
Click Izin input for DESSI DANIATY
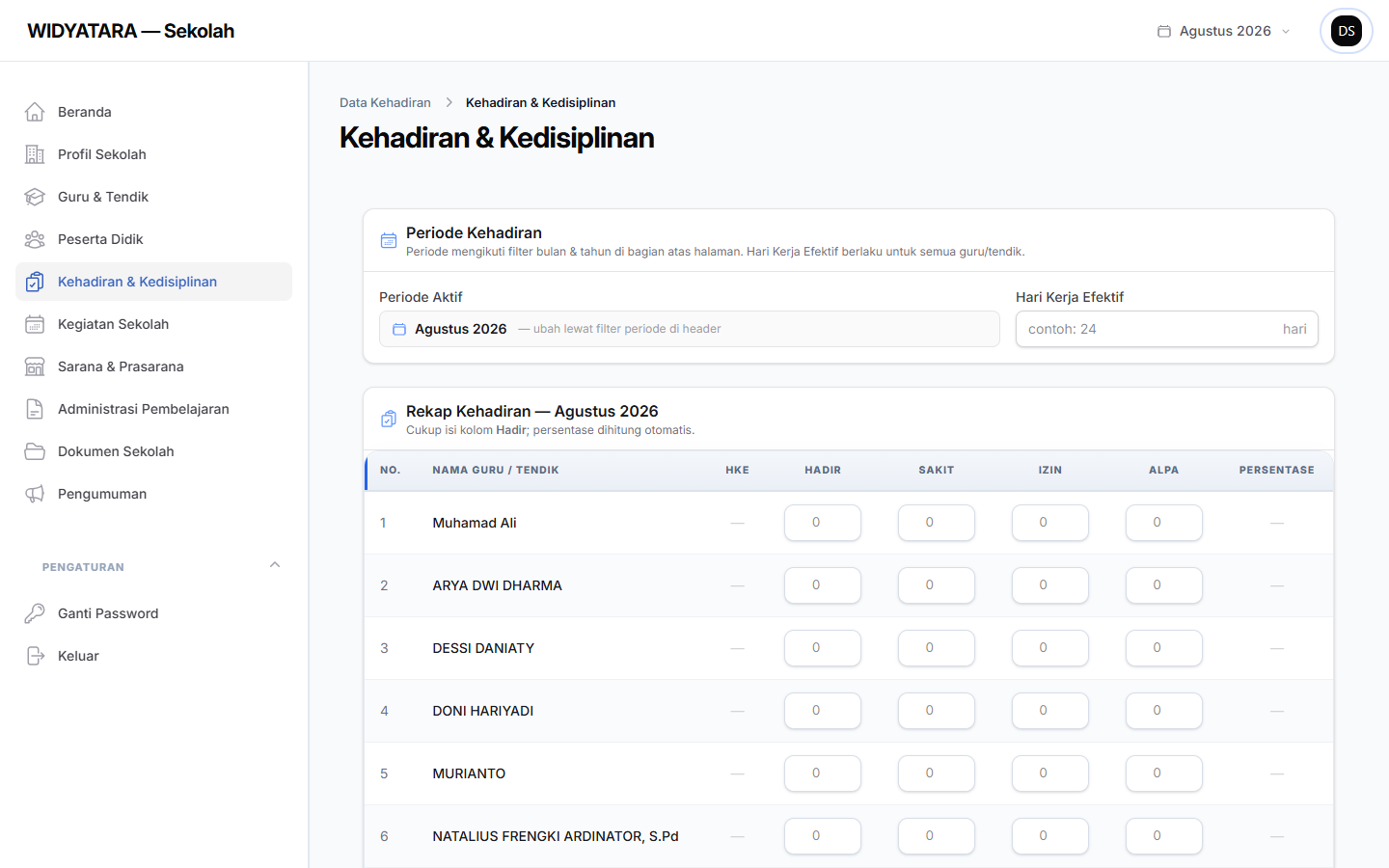click(1050, 648)
